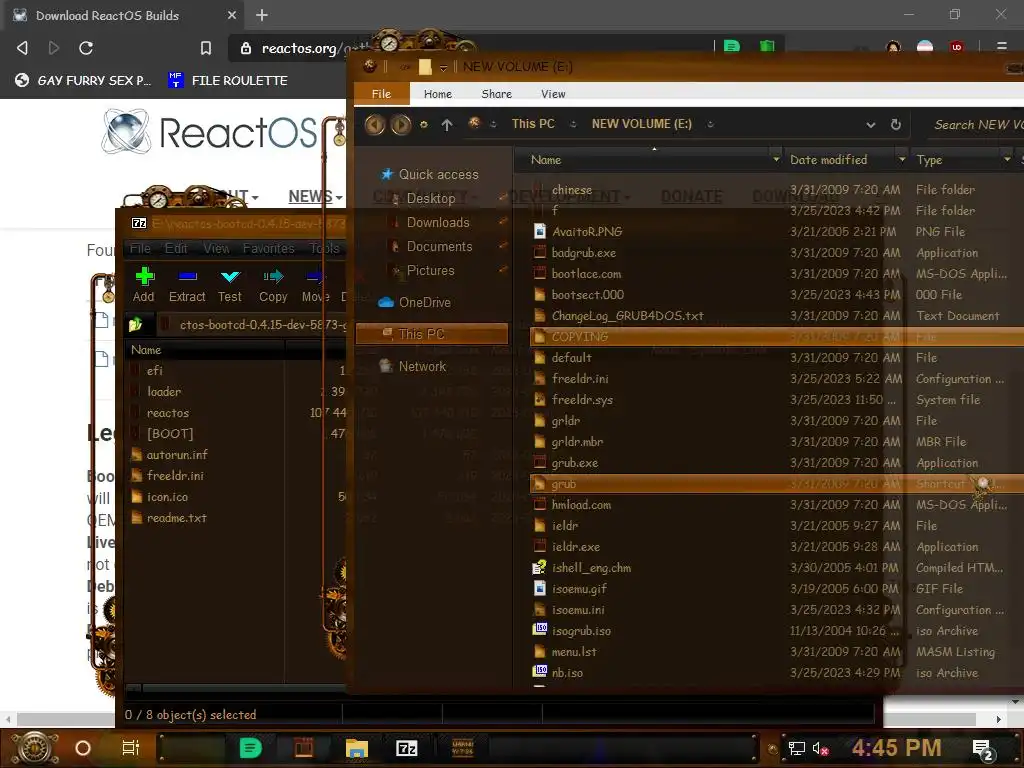Open the Share ribbon tab
Viewport: 1024px width, 768px height.
(496, 94)
